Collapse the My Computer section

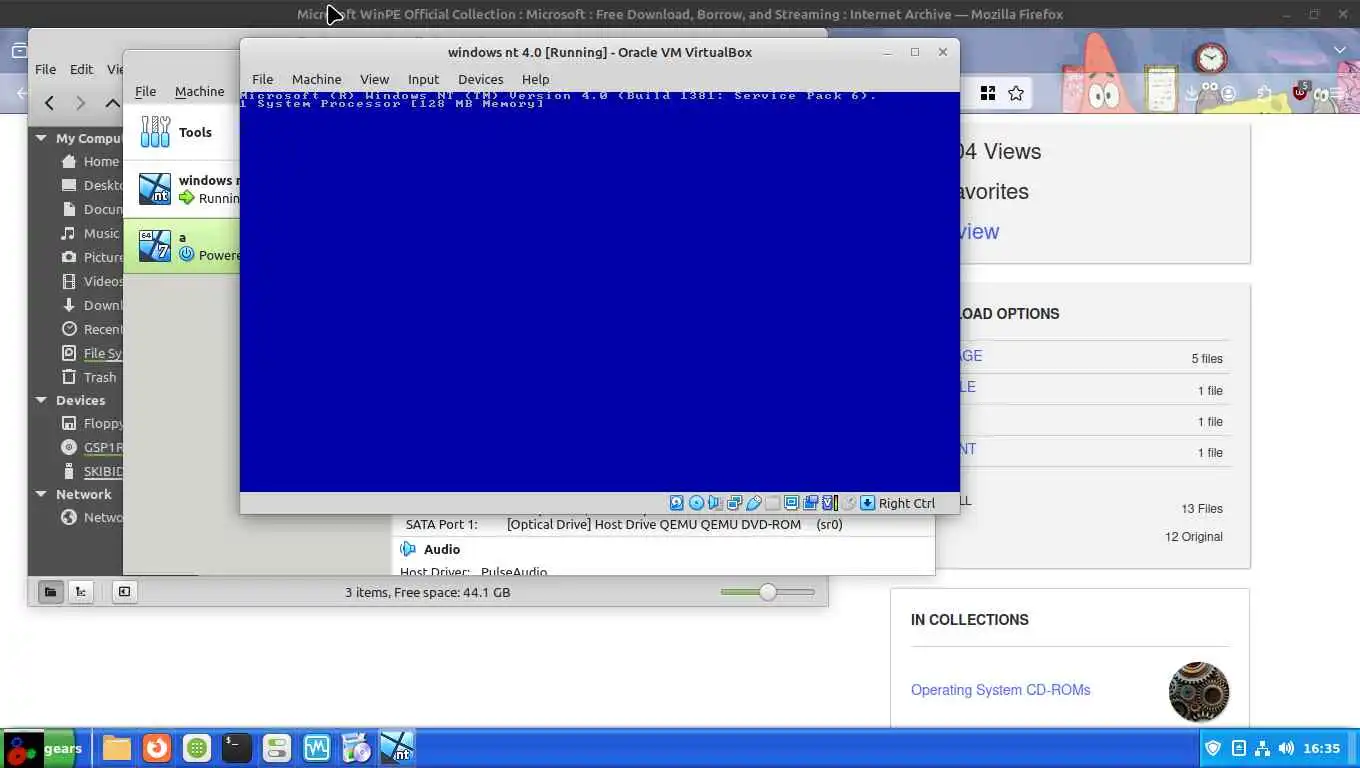(41, 138)
